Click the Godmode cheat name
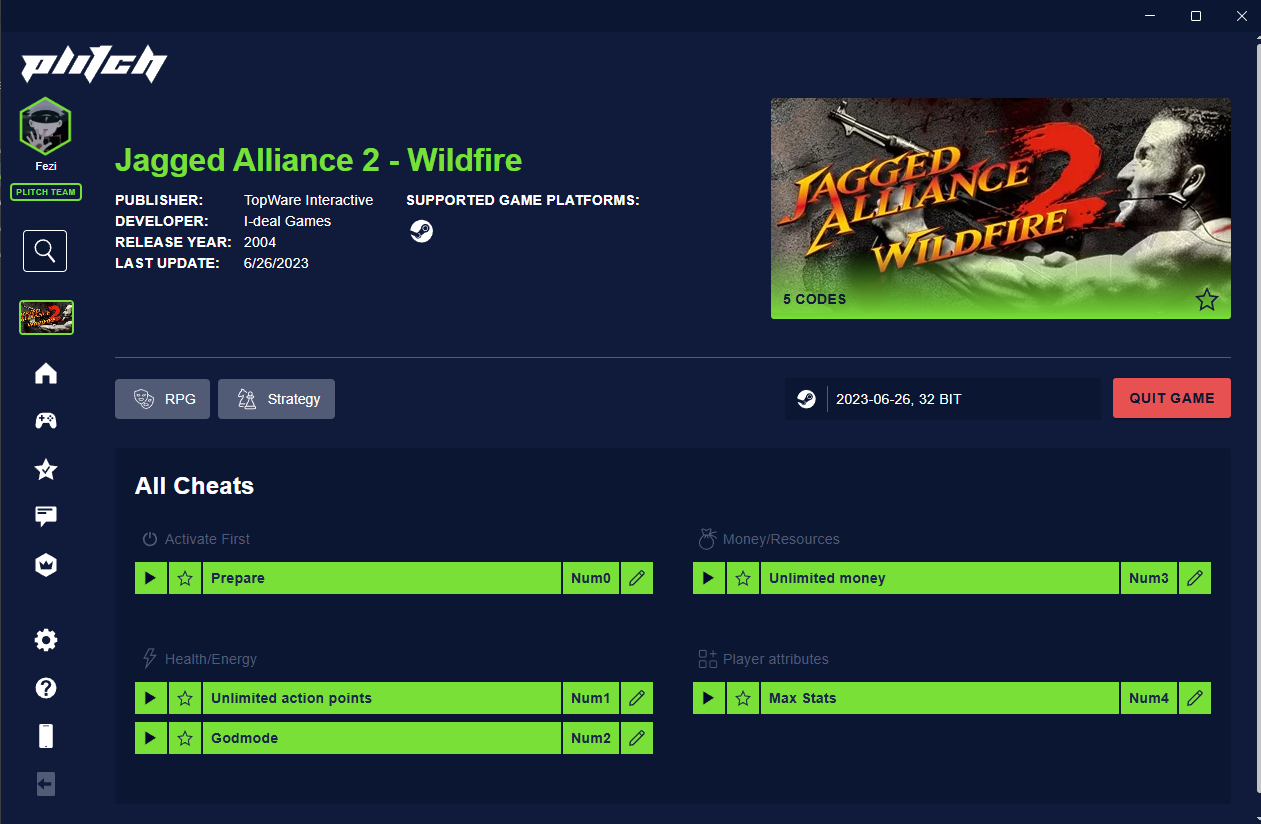This screenshot has height=824, width=1261. 244,738
